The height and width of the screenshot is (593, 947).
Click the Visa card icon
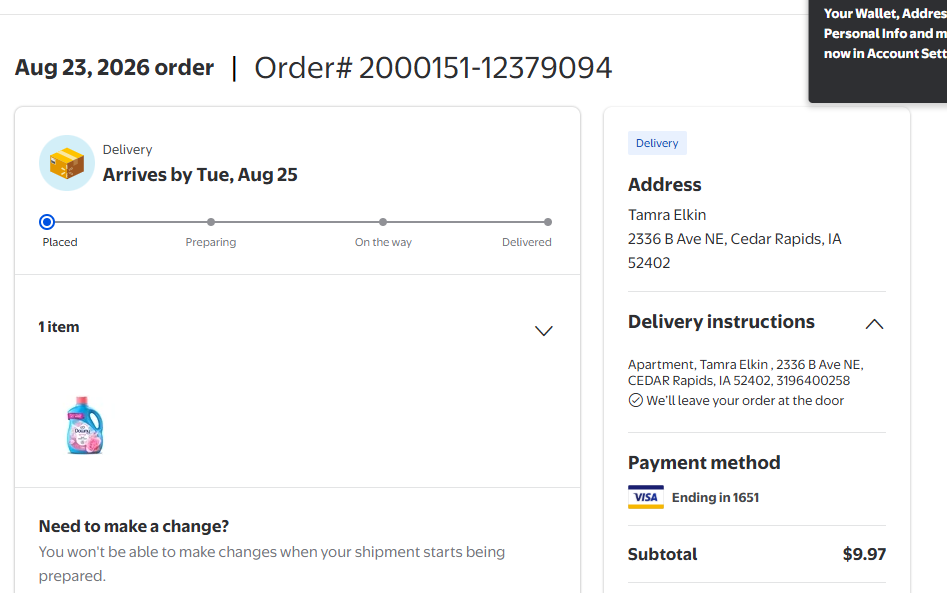[646, 497]
